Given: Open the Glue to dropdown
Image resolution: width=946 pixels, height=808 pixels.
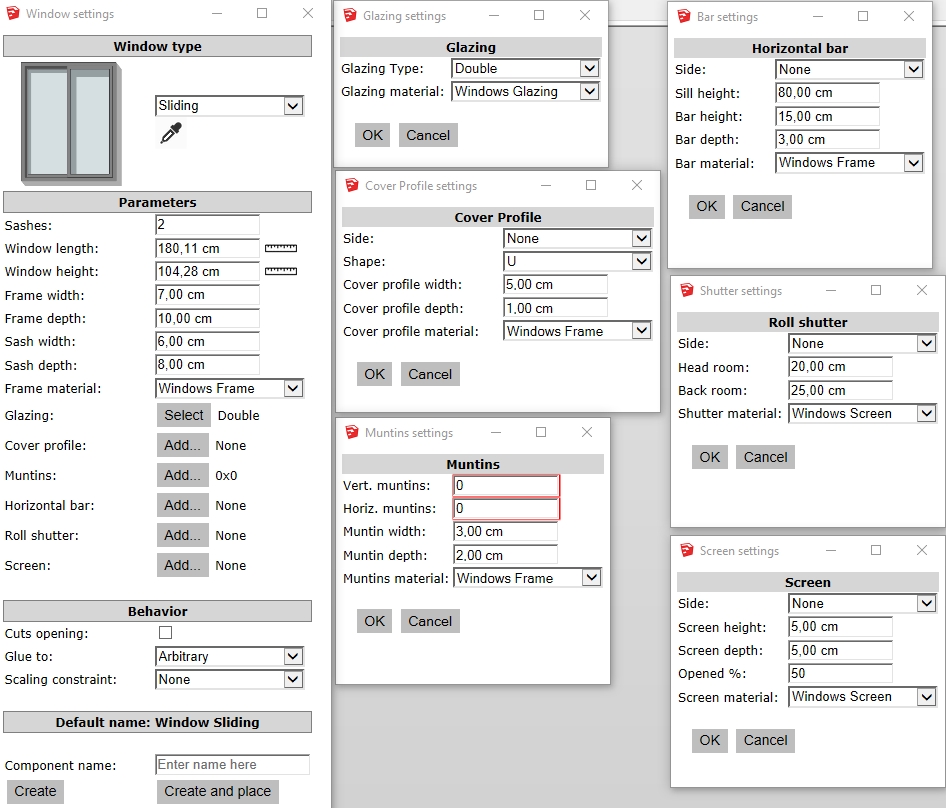Looking at the screenshot, I should (229, 657).
